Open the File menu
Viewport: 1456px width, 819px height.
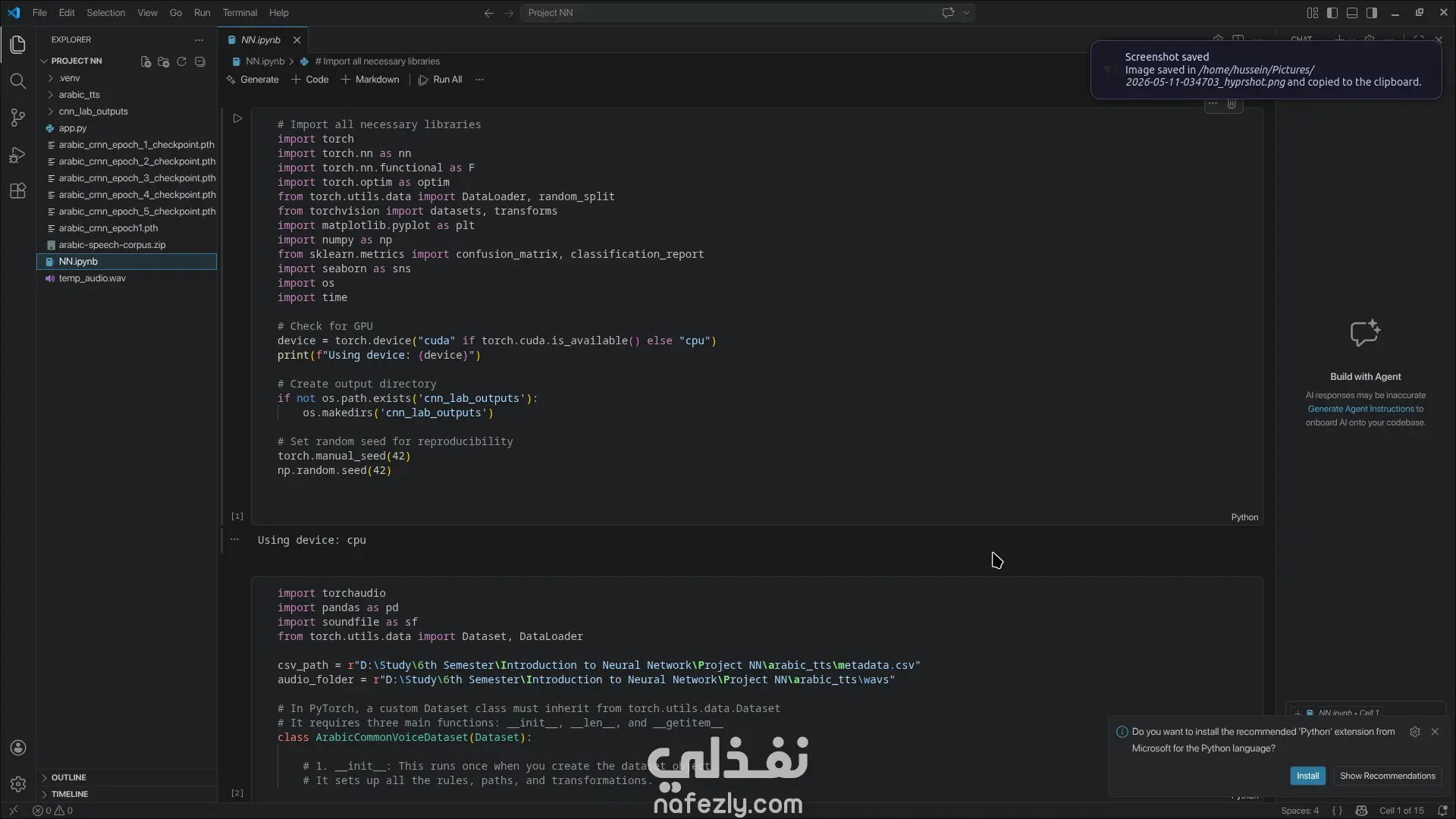tap(39, 13)
